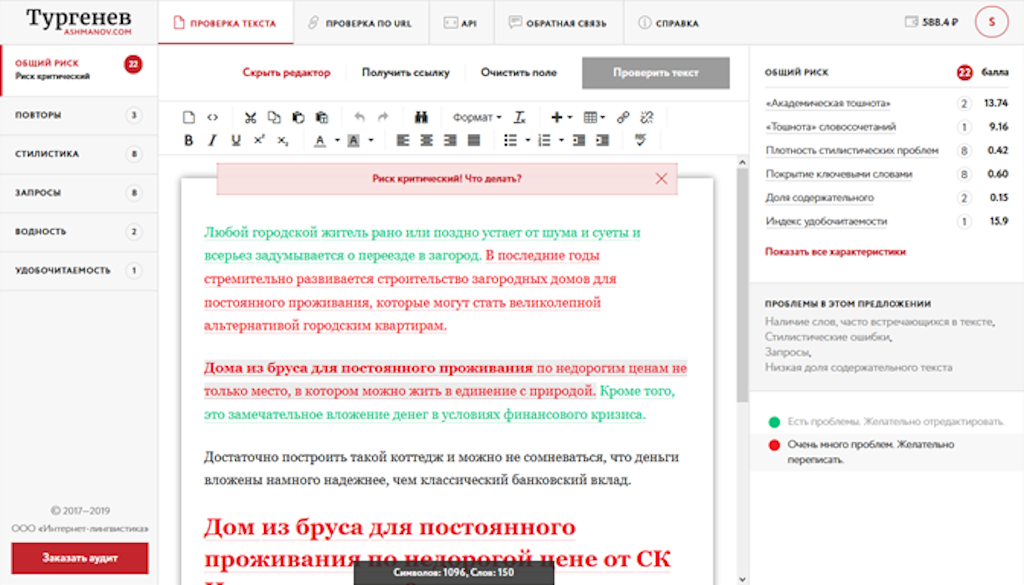Click the Тургенев logo

point(79,20)
